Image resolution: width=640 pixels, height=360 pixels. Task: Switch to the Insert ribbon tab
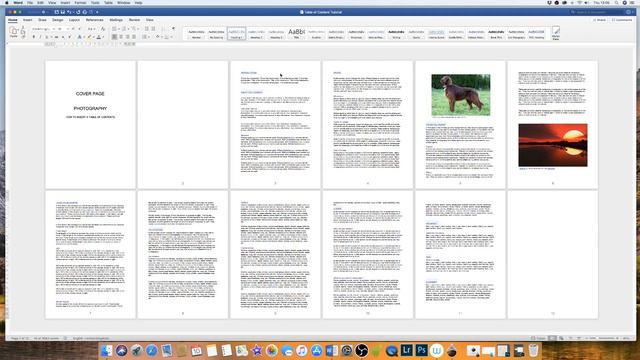27,20
